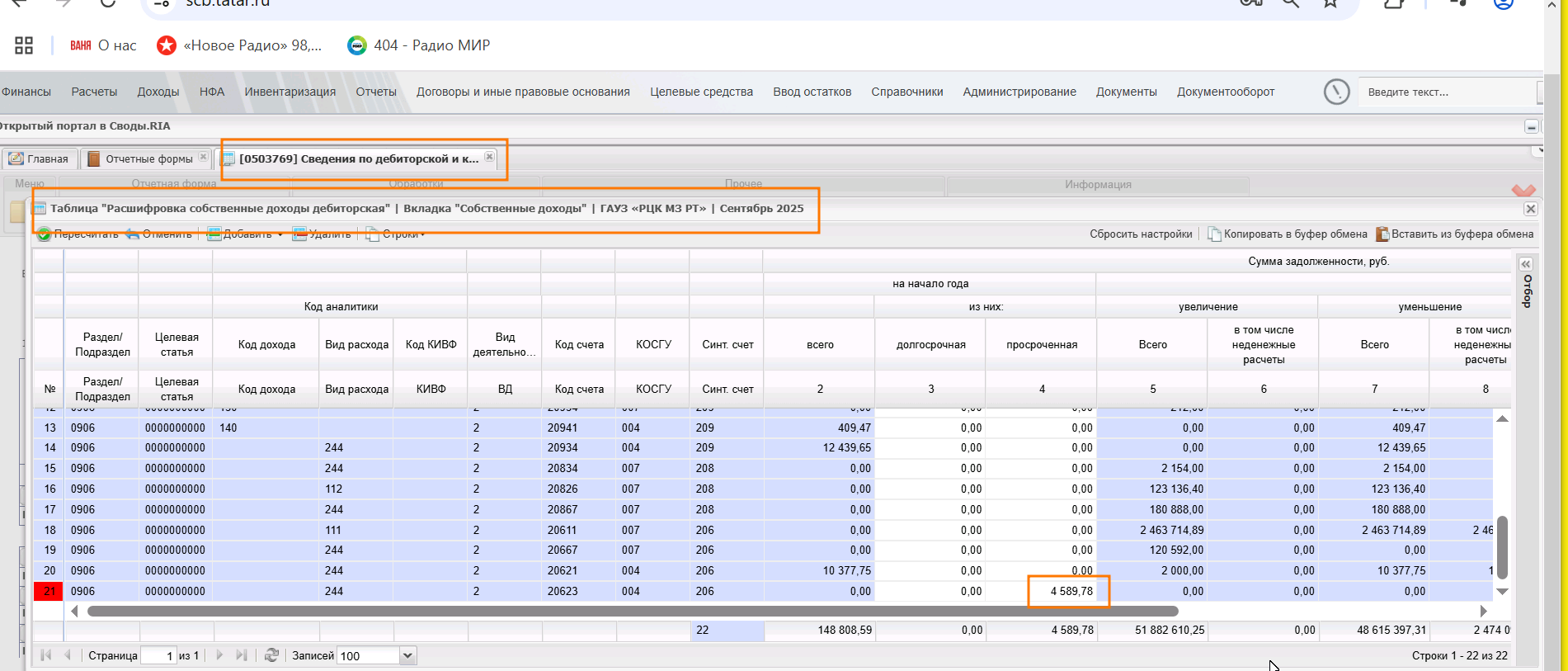Close the Отчетные формы tab

[203, 157]
